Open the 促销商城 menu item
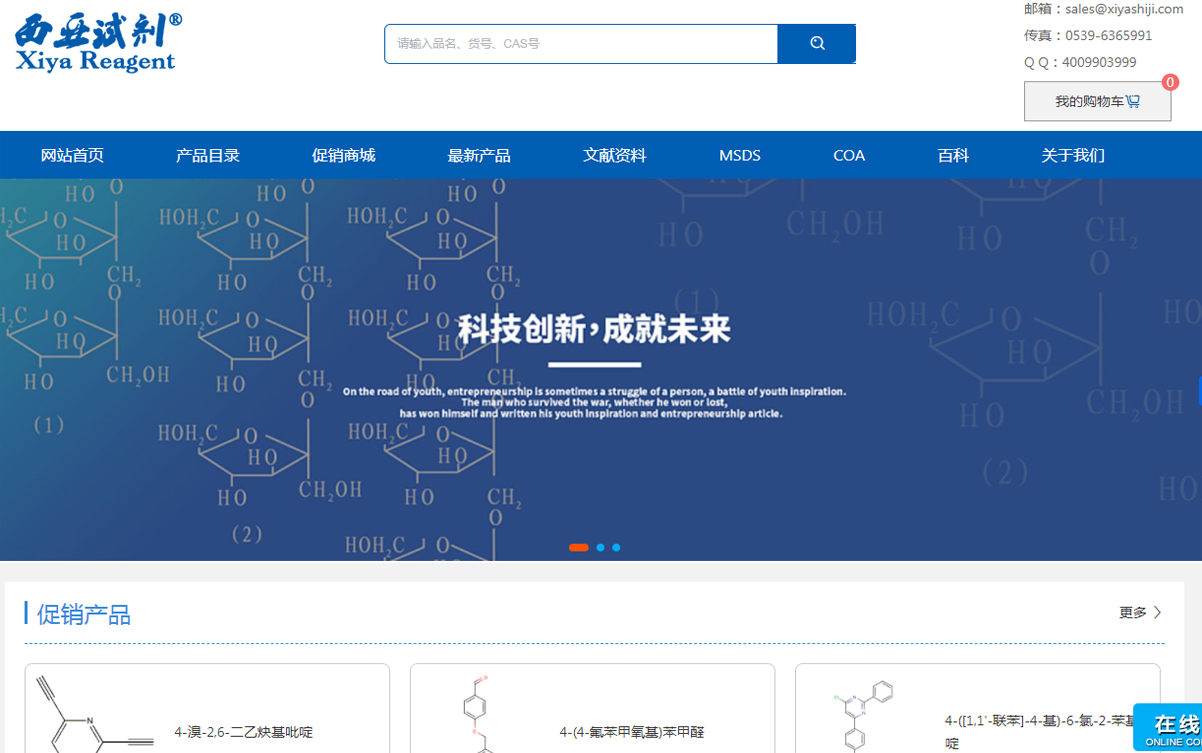Viewport: 1202px width, 753px height. click(x=343, y=156)
